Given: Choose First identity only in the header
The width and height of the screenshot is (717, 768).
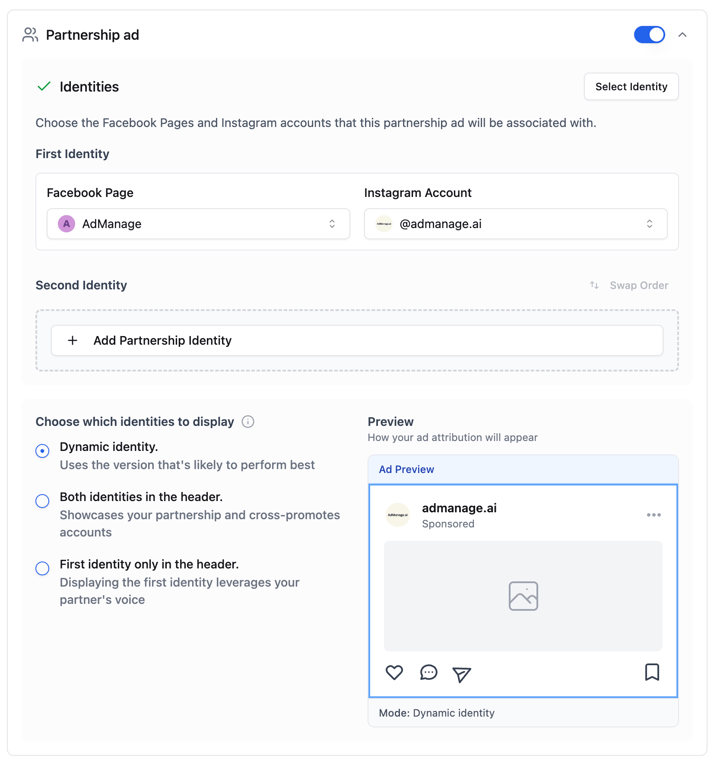Looking at the screenshot, I should 43,569.
